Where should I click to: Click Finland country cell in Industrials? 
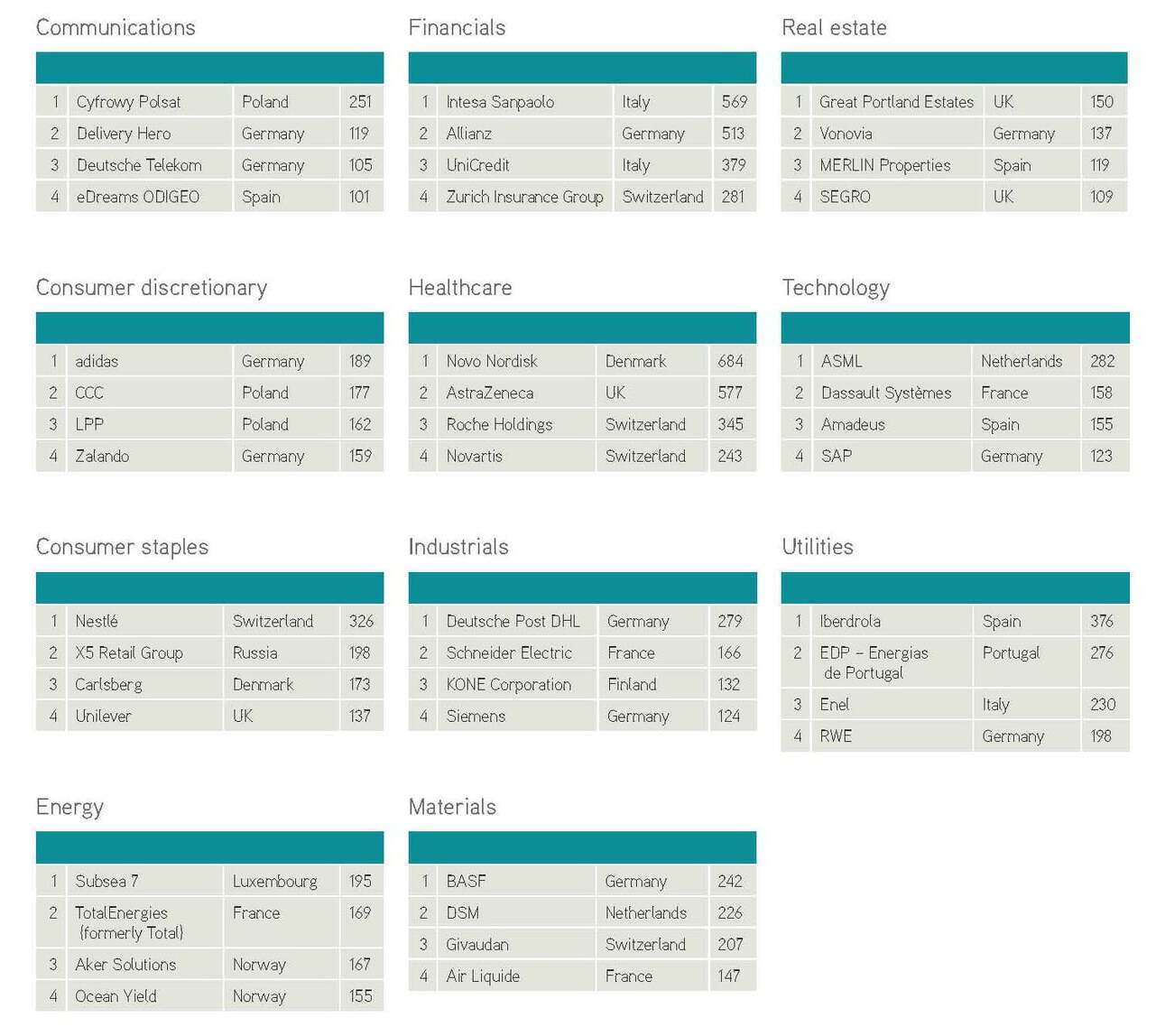(x=632, y=684)
